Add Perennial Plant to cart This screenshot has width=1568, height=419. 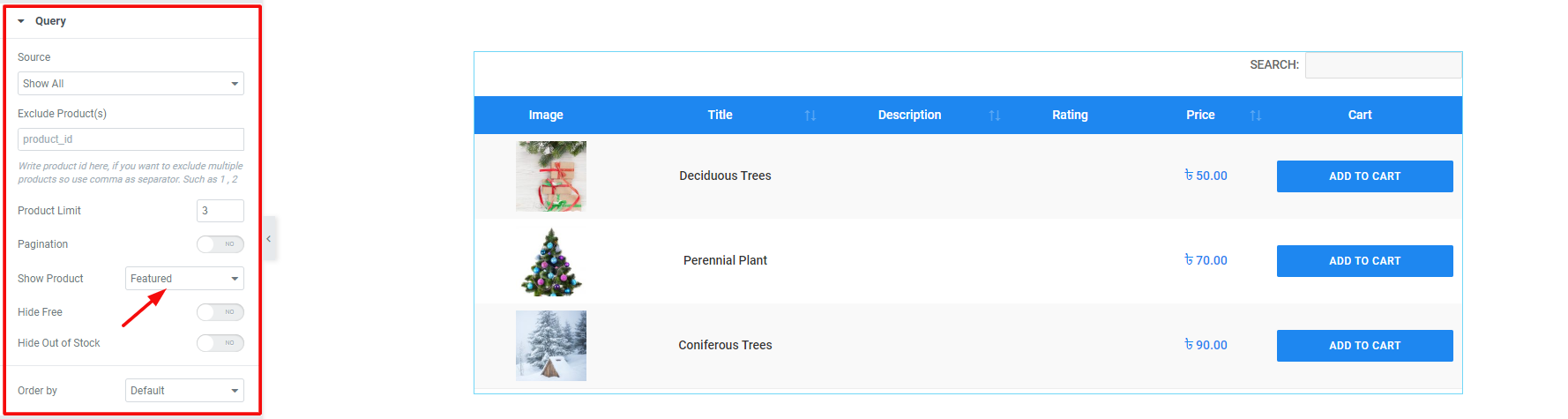point(1364,261)
